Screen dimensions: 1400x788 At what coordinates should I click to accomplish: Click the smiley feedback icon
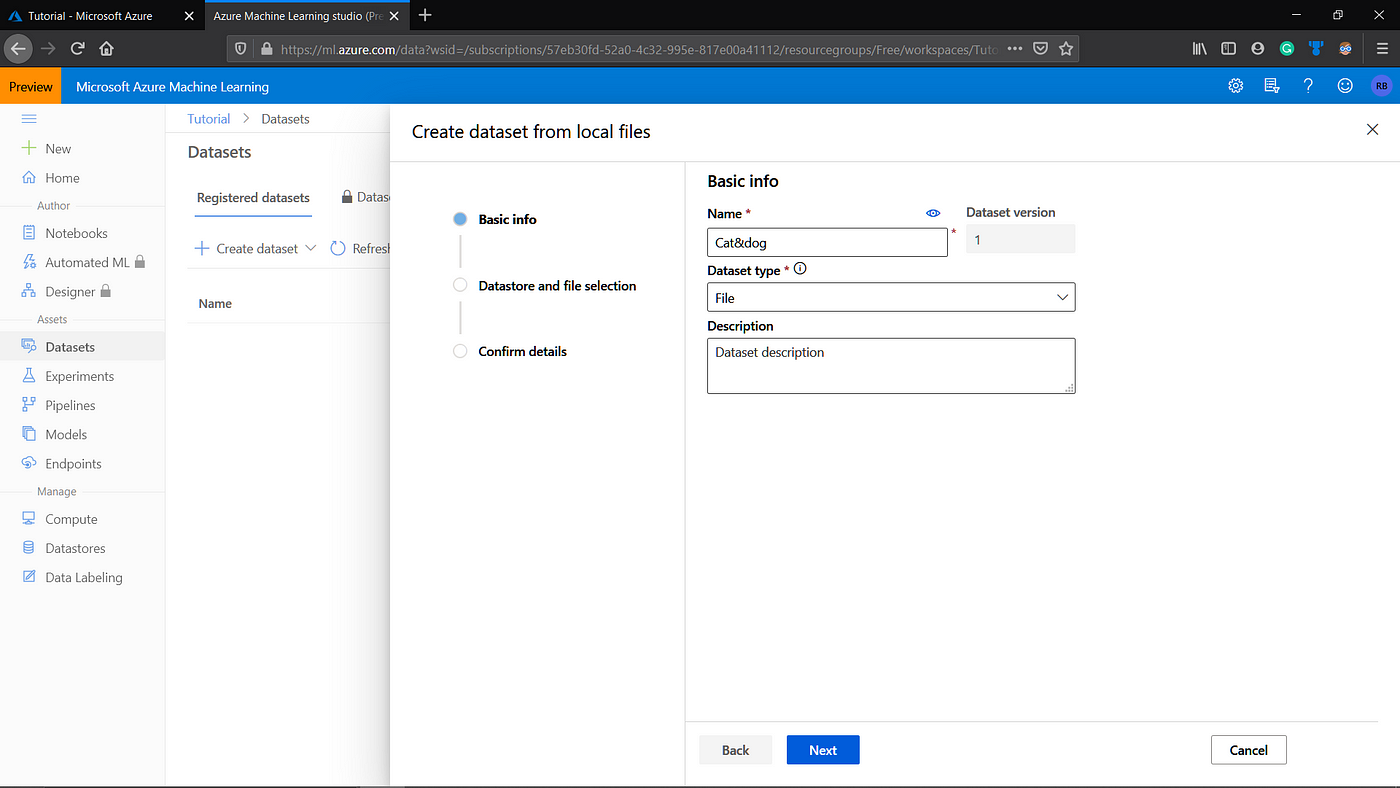tap(1345, 86)
